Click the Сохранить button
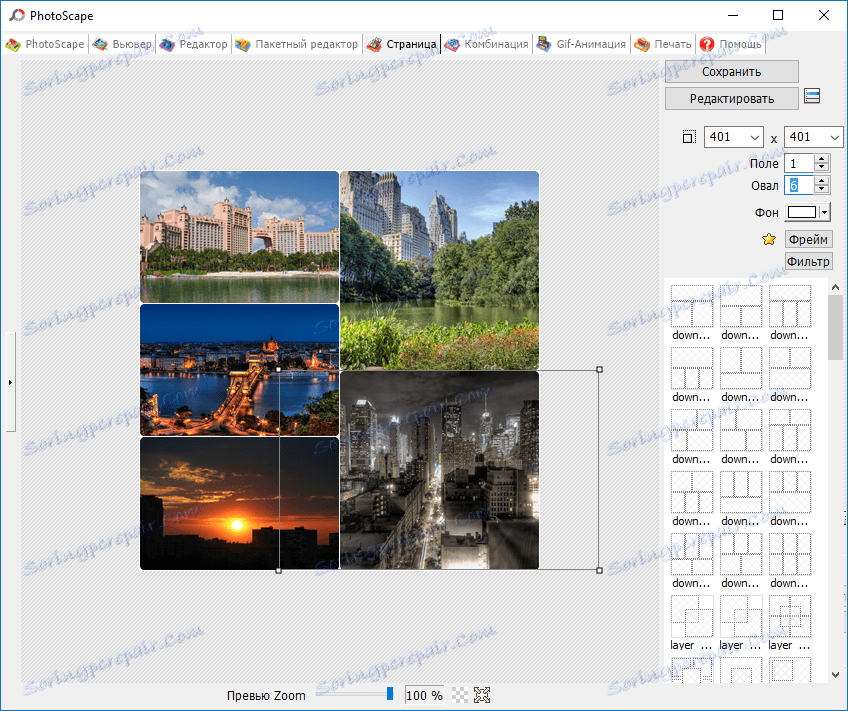 (731, 71)
